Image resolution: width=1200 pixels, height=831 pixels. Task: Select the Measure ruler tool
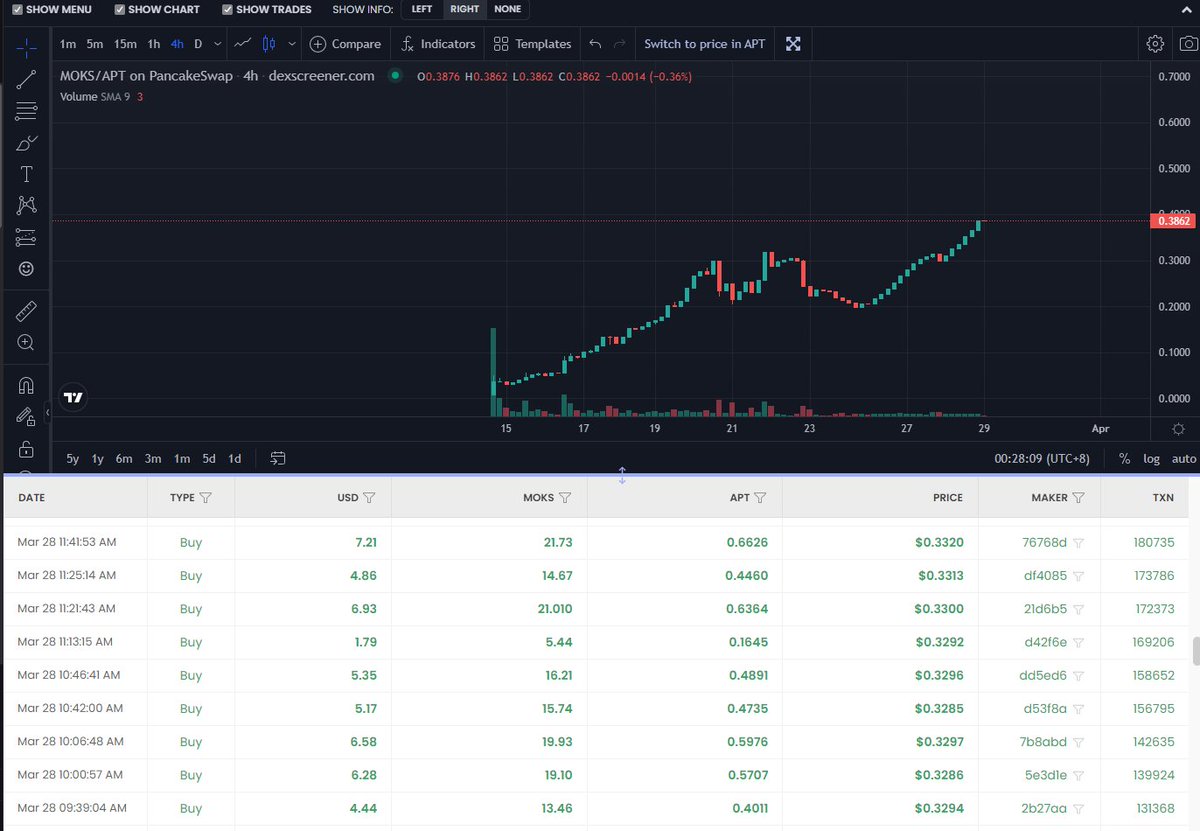tap(26, 309)
